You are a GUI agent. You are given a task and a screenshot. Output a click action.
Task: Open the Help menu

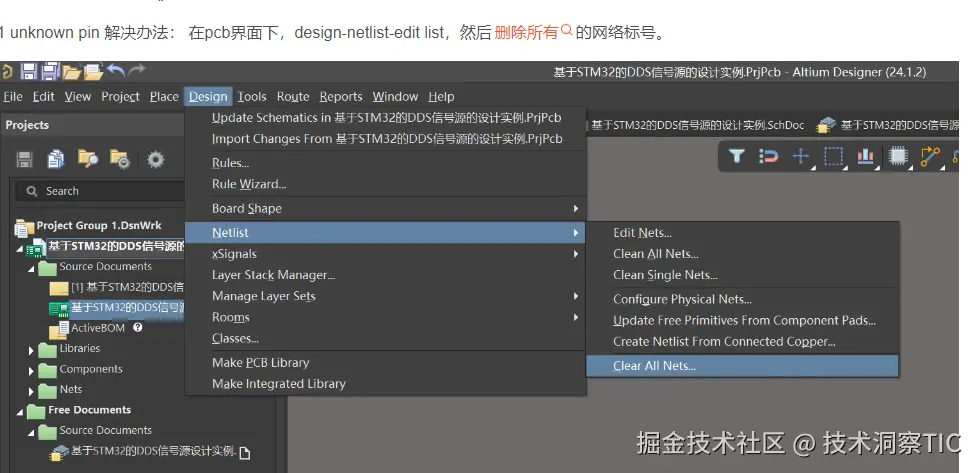point(441,97)
